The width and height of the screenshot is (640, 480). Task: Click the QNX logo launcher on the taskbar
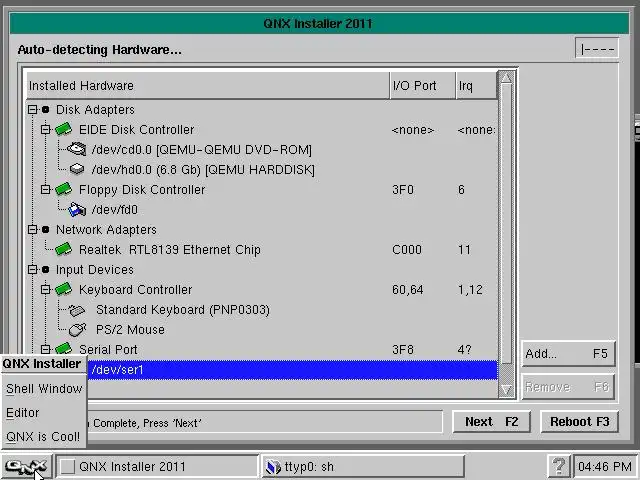point(27,466)
